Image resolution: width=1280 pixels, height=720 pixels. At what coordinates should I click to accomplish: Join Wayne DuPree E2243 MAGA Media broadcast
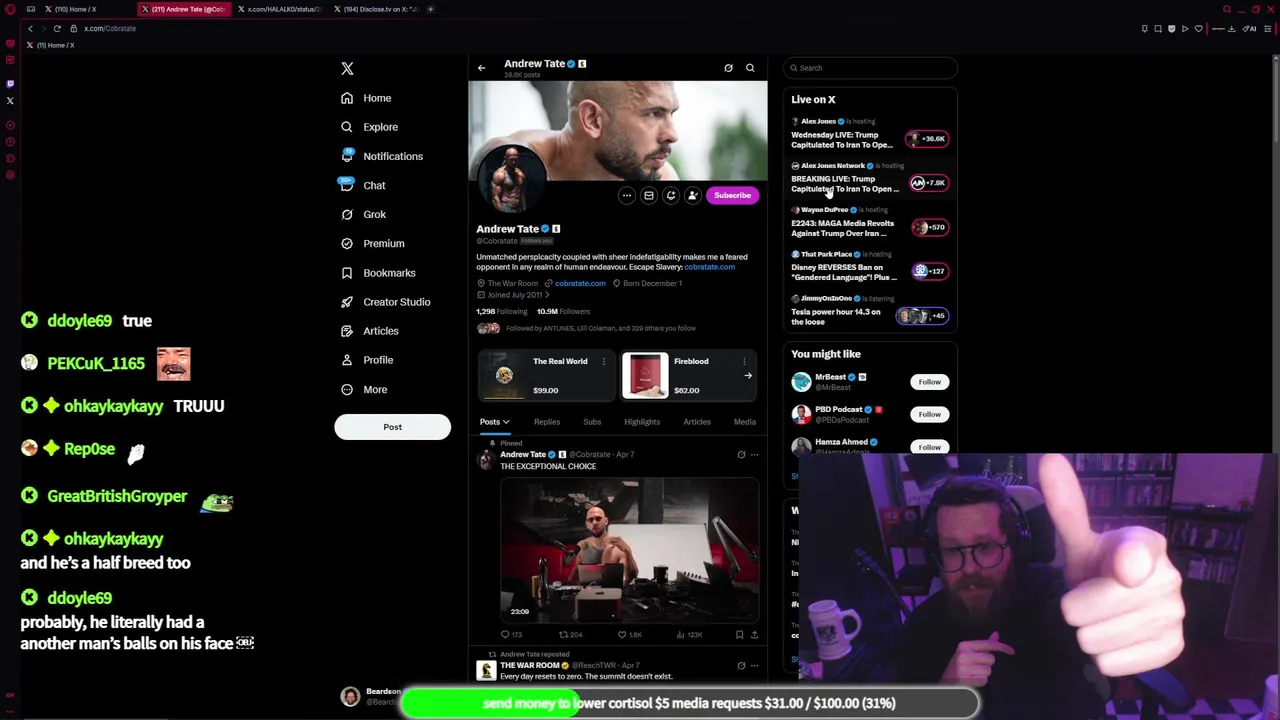tap(870, 222)
